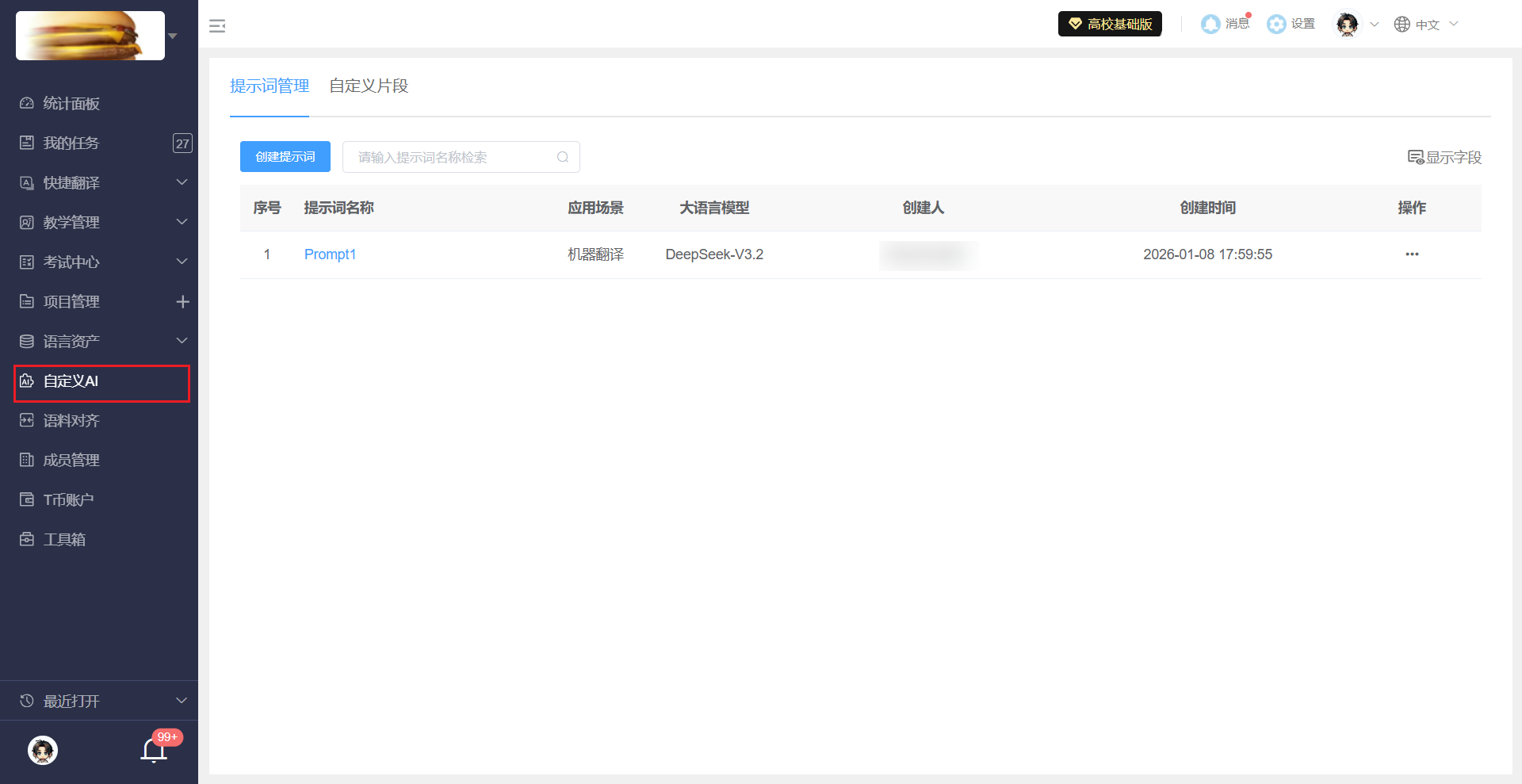Click the 创建提示词 button
Screen dimensions: 1522x784
click(x=285, y=157)
